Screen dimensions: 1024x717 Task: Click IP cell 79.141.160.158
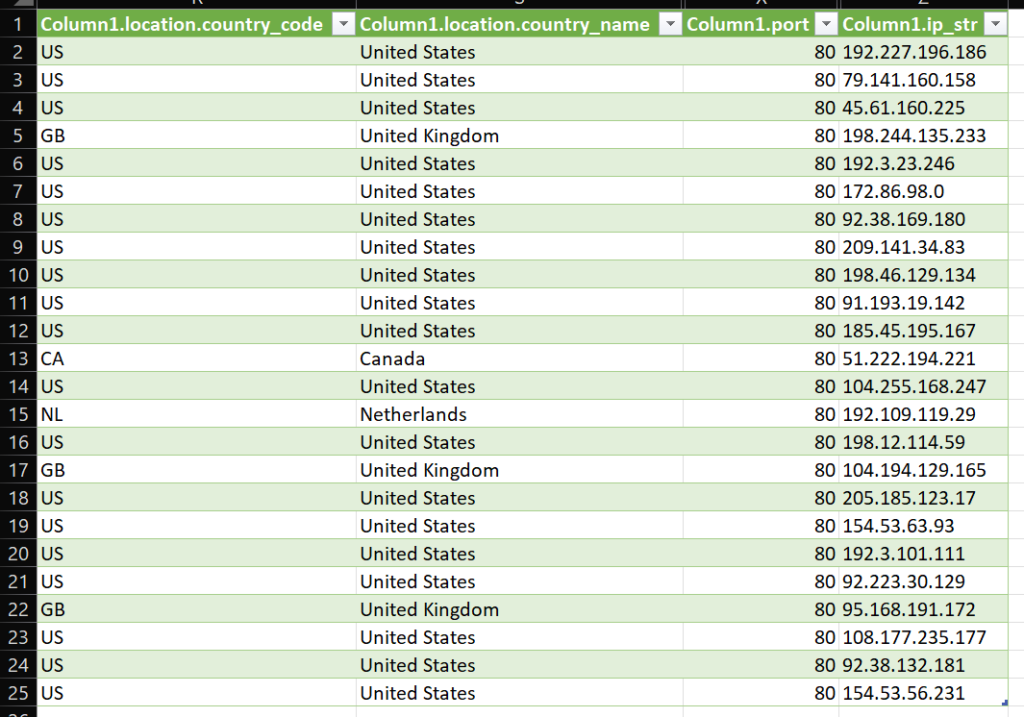(923, 80)
